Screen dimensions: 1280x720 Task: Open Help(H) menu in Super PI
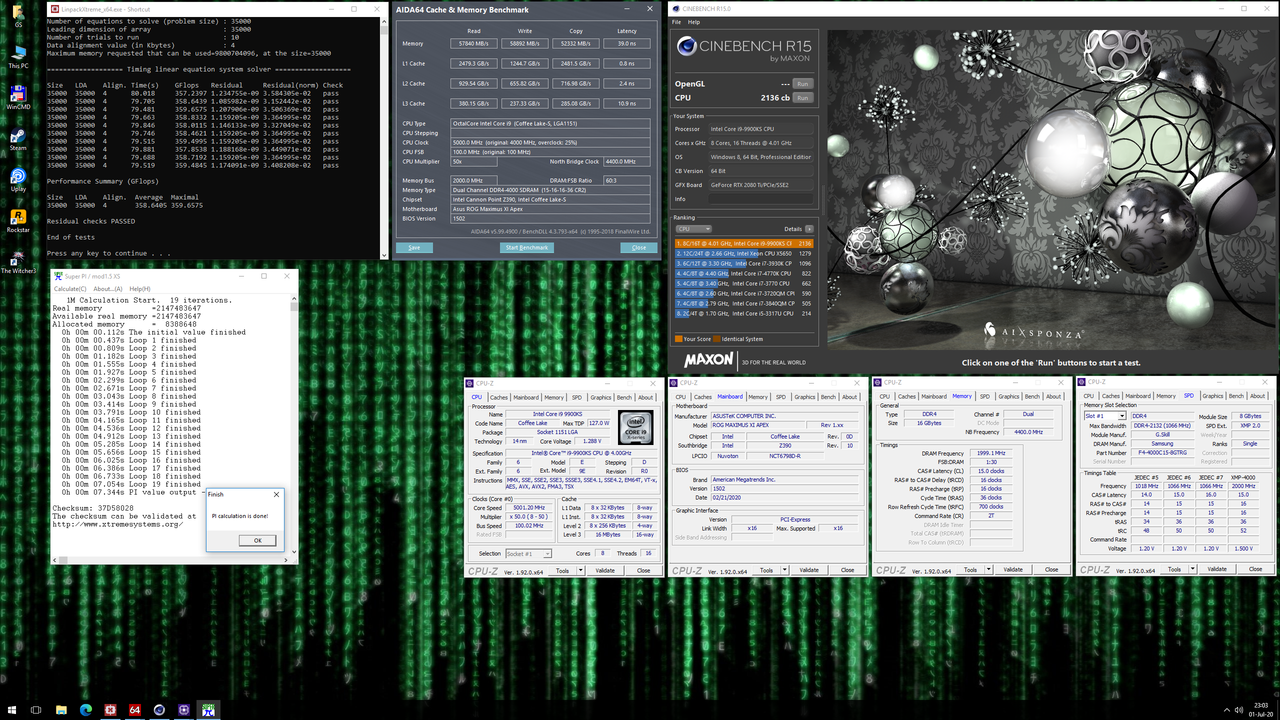pos(140,289)
